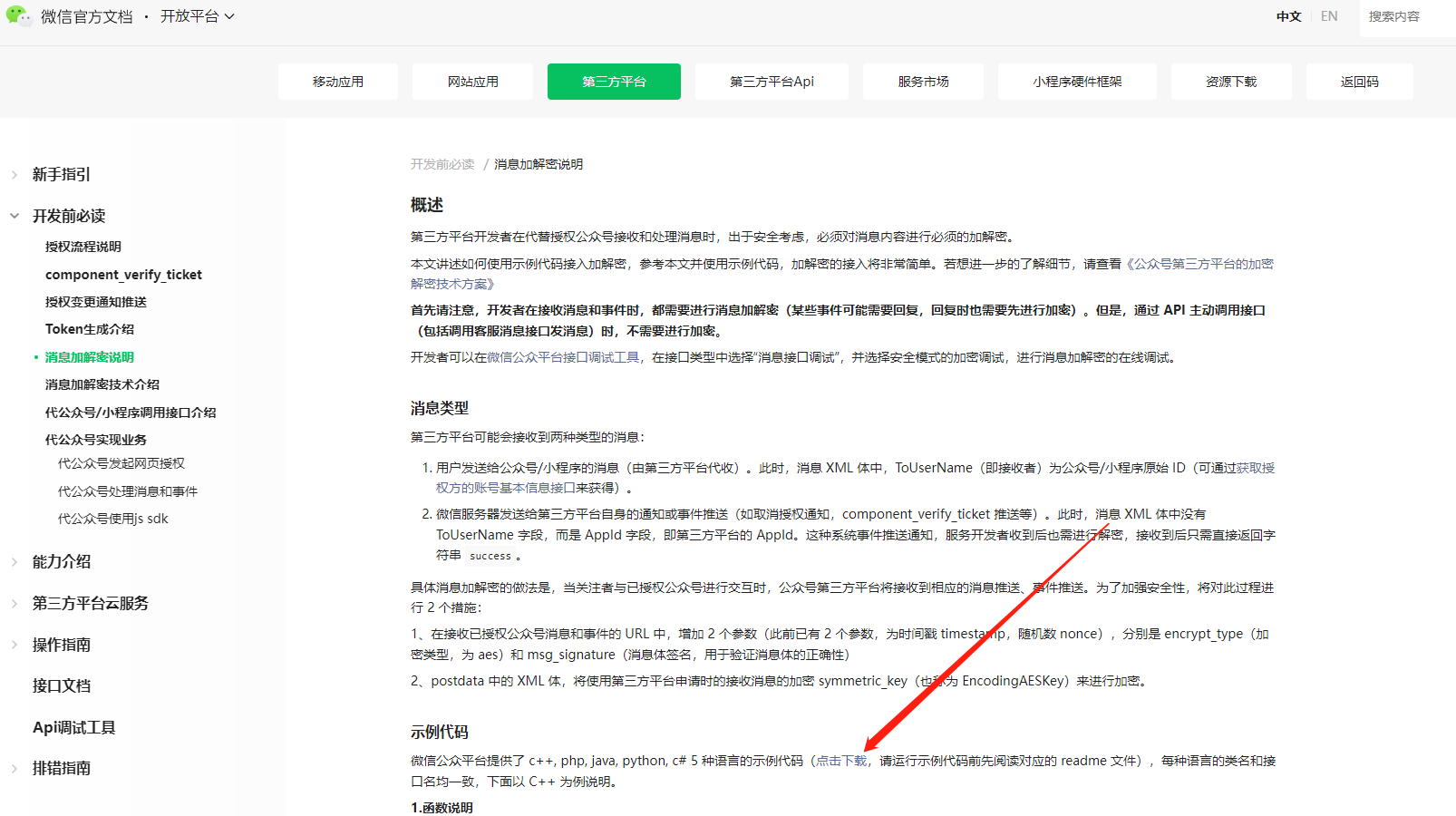Open 代公众号实现业务 in the sidebar

96,440
